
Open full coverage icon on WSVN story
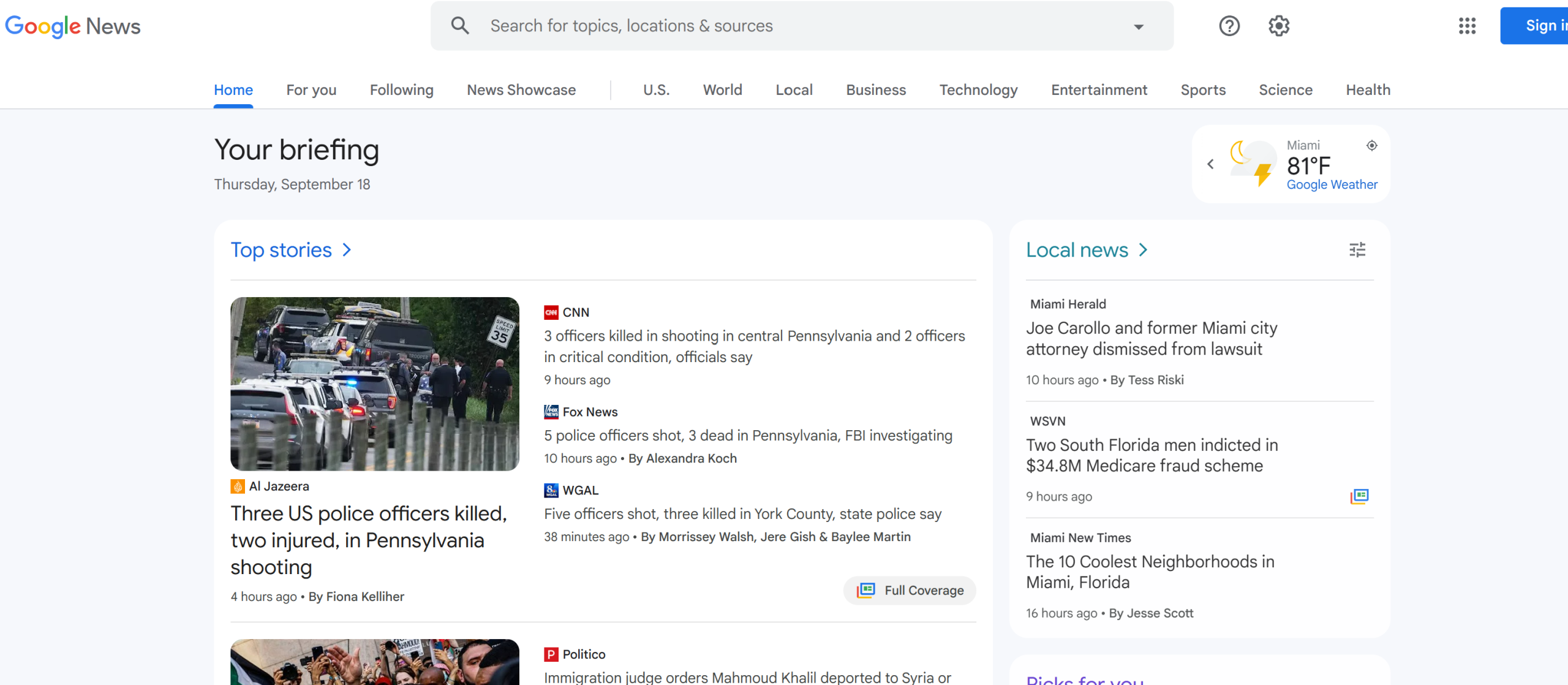click(x=1359, y=496)
